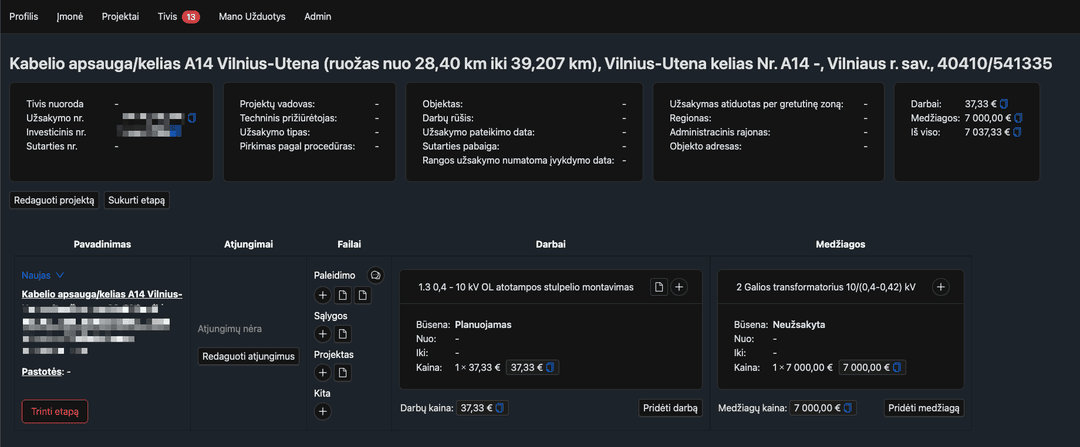Open the Įmonė menu
This screenshot has height=447, width=1080.
pos(70,17)
